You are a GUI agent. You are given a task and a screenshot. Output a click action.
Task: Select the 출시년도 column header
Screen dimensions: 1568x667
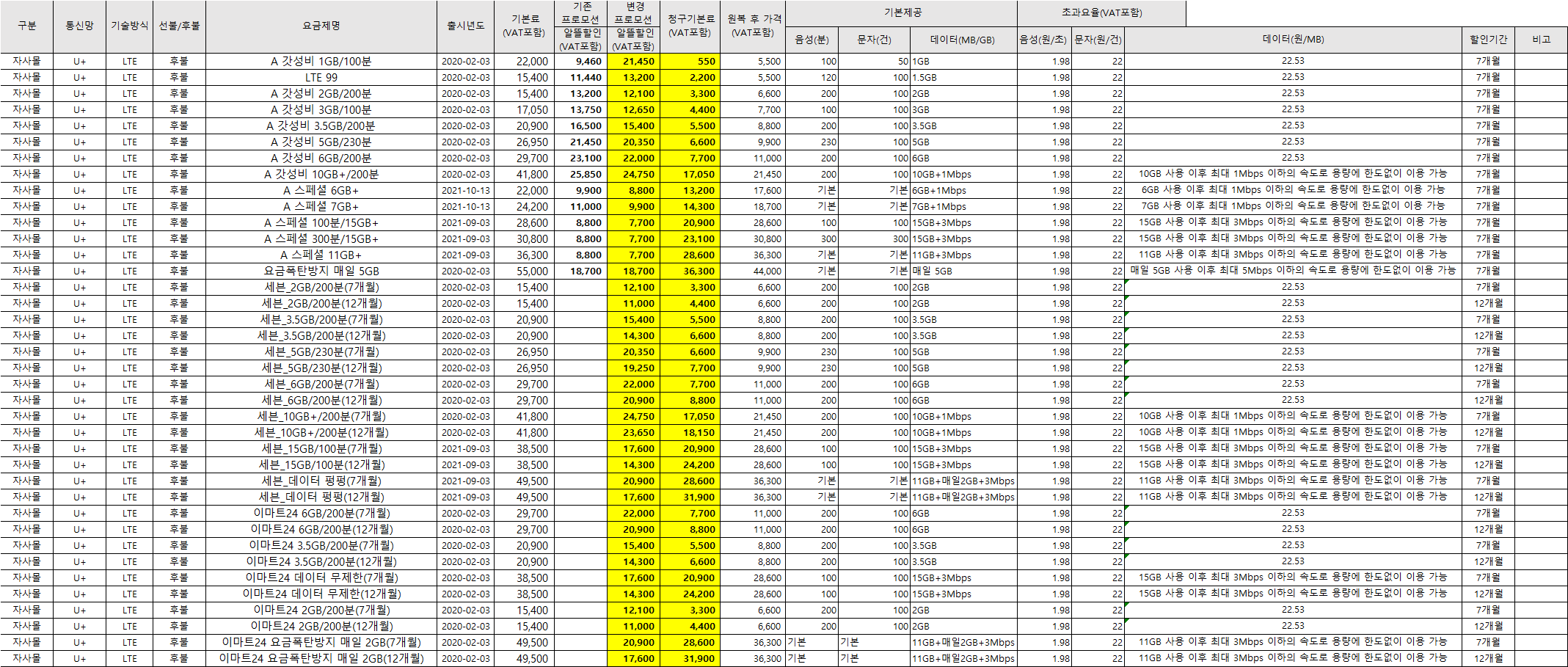466,26
